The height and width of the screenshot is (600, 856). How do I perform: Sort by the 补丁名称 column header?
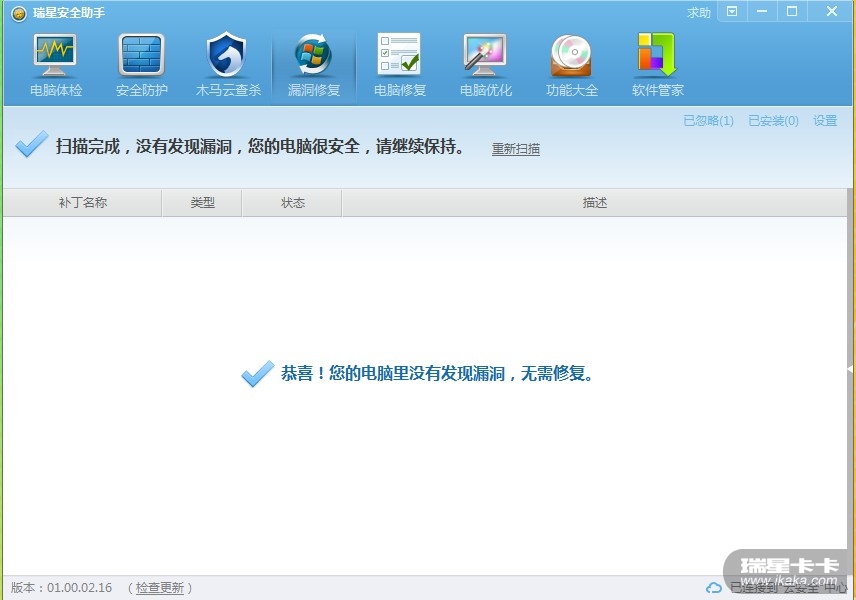[x=82, y=203]
